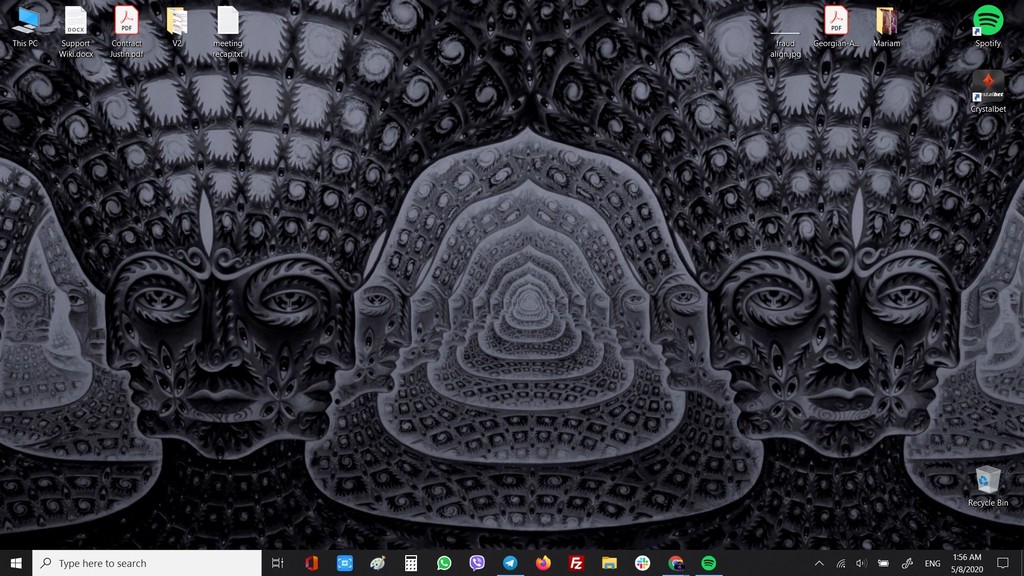Open the paint palette app in taskbar
Image resolution: width=1024 pixels, height=576 pixels.
[377, 563]
